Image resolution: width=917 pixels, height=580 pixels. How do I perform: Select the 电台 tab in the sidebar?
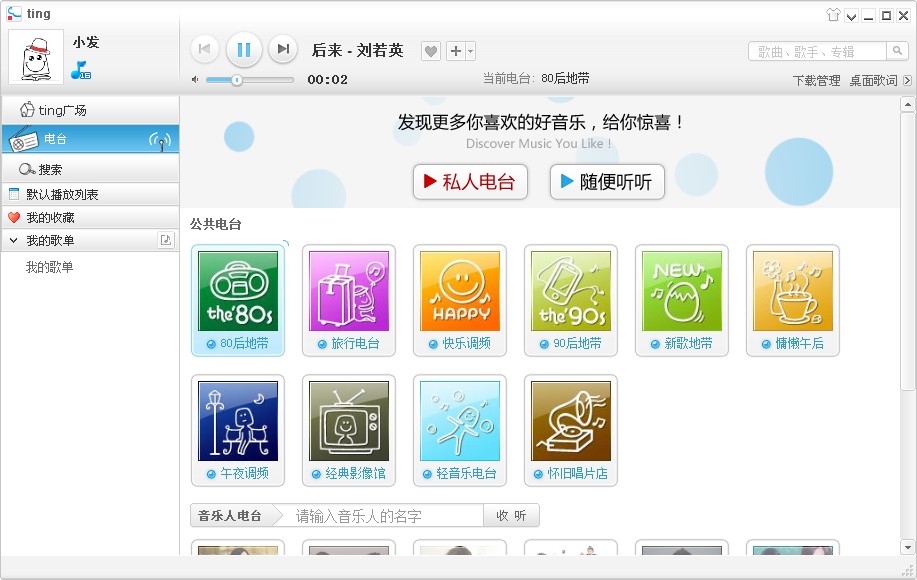point(90,139)
